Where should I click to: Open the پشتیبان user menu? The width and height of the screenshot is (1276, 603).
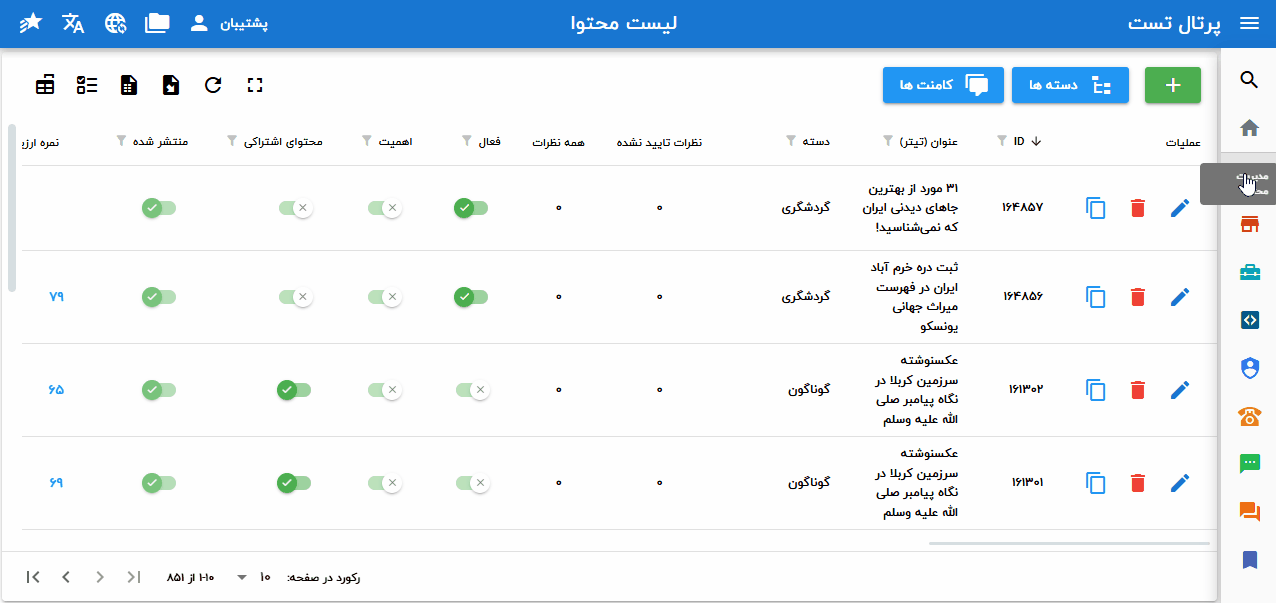pyautogui.click(x=228, y=24)
